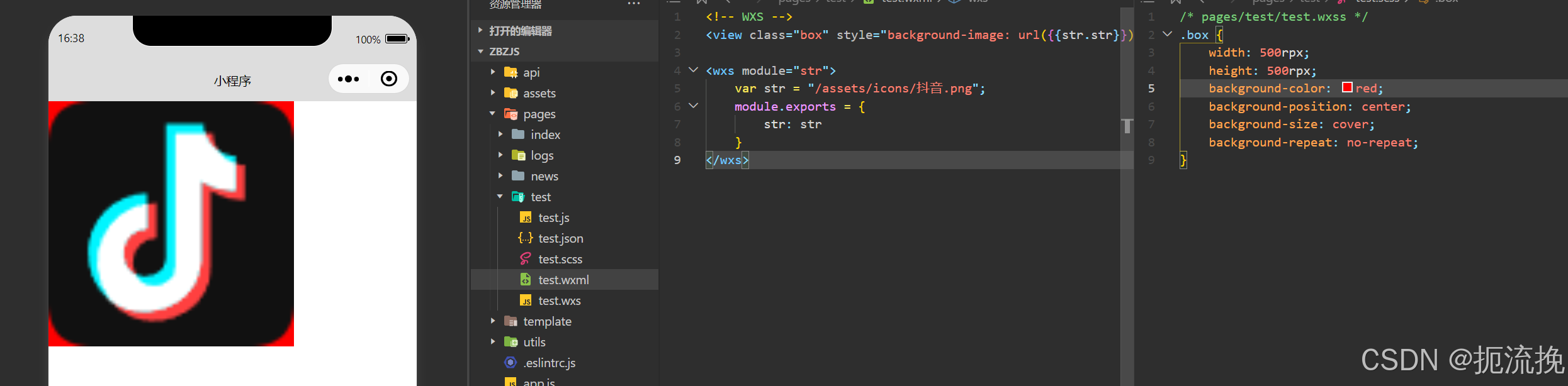Click the .box selector in scss
This screenshot has height=386, width=1568.
point(1194,35)
